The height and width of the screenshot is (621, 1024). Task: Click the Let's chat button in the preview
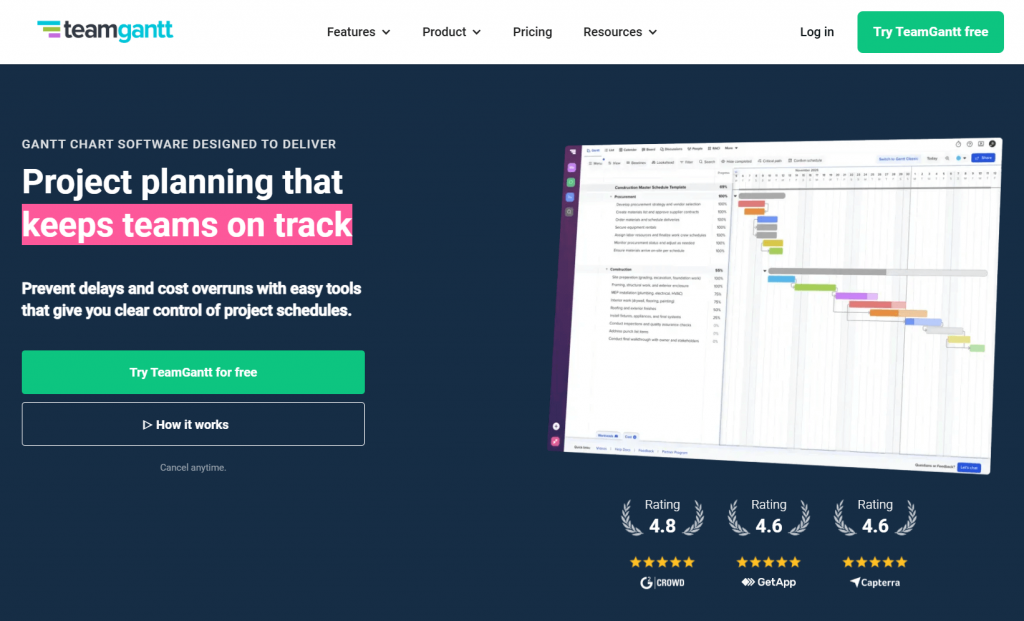pyautogui.click(x=968, y=467)
